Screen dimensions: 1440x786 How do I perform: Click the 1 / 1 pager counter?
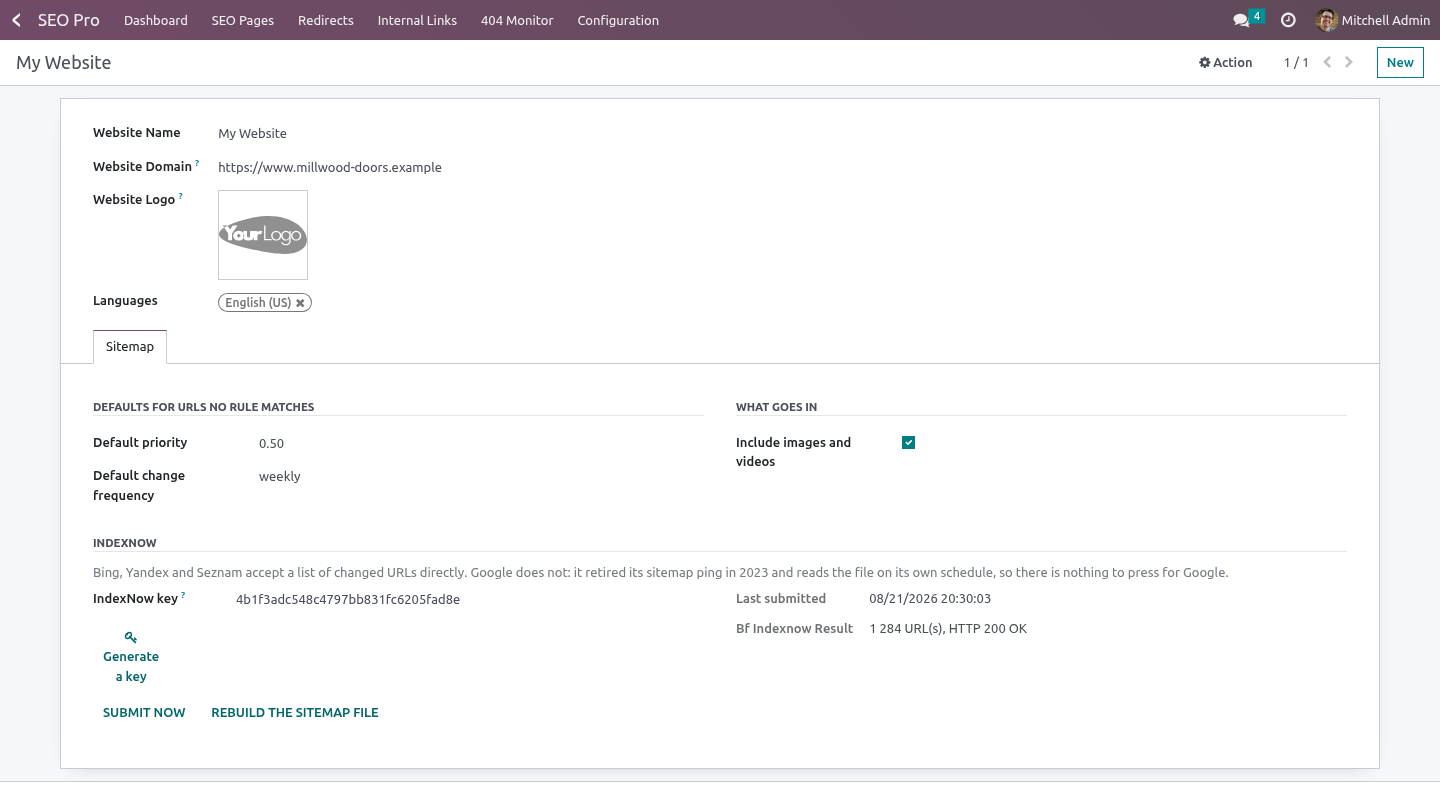pyautogui.click(x=1296, y=62)
